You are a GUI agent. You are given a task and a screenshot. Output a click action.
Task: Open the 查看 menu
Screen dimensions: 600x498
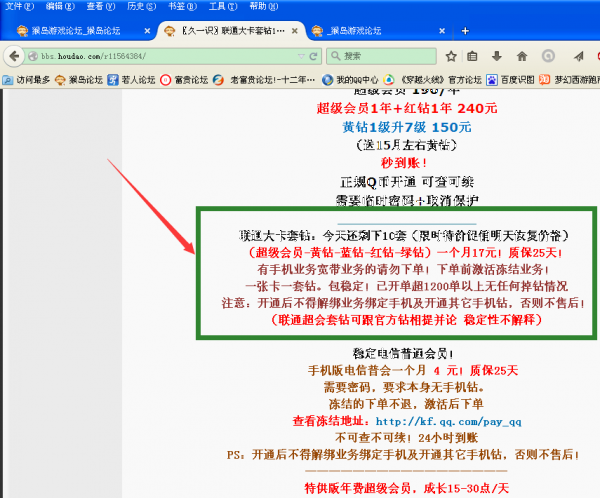coord(101,6)
